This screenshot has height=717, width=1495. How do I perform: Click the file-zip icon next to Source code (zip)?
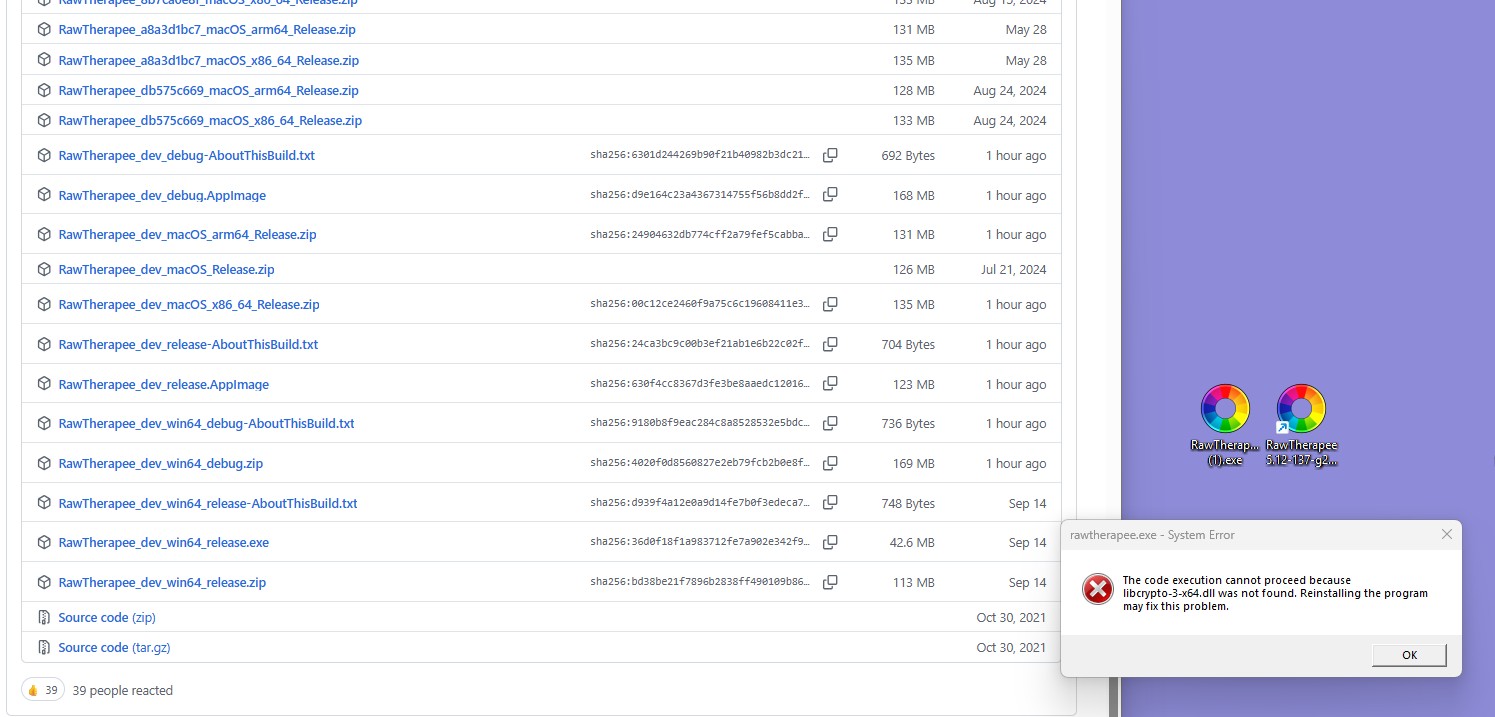(x=44, y=617)
